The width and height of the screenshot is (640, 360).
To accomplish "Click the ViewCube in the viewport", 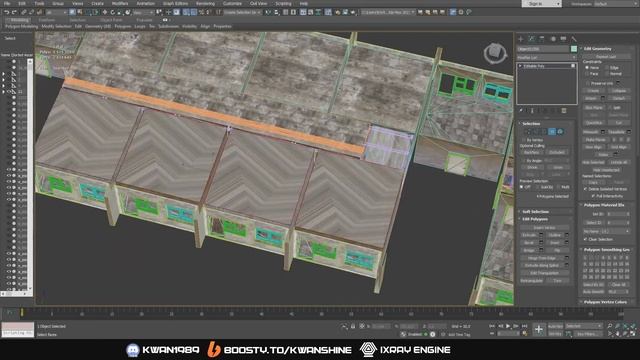I will click(x=495, y=53).
